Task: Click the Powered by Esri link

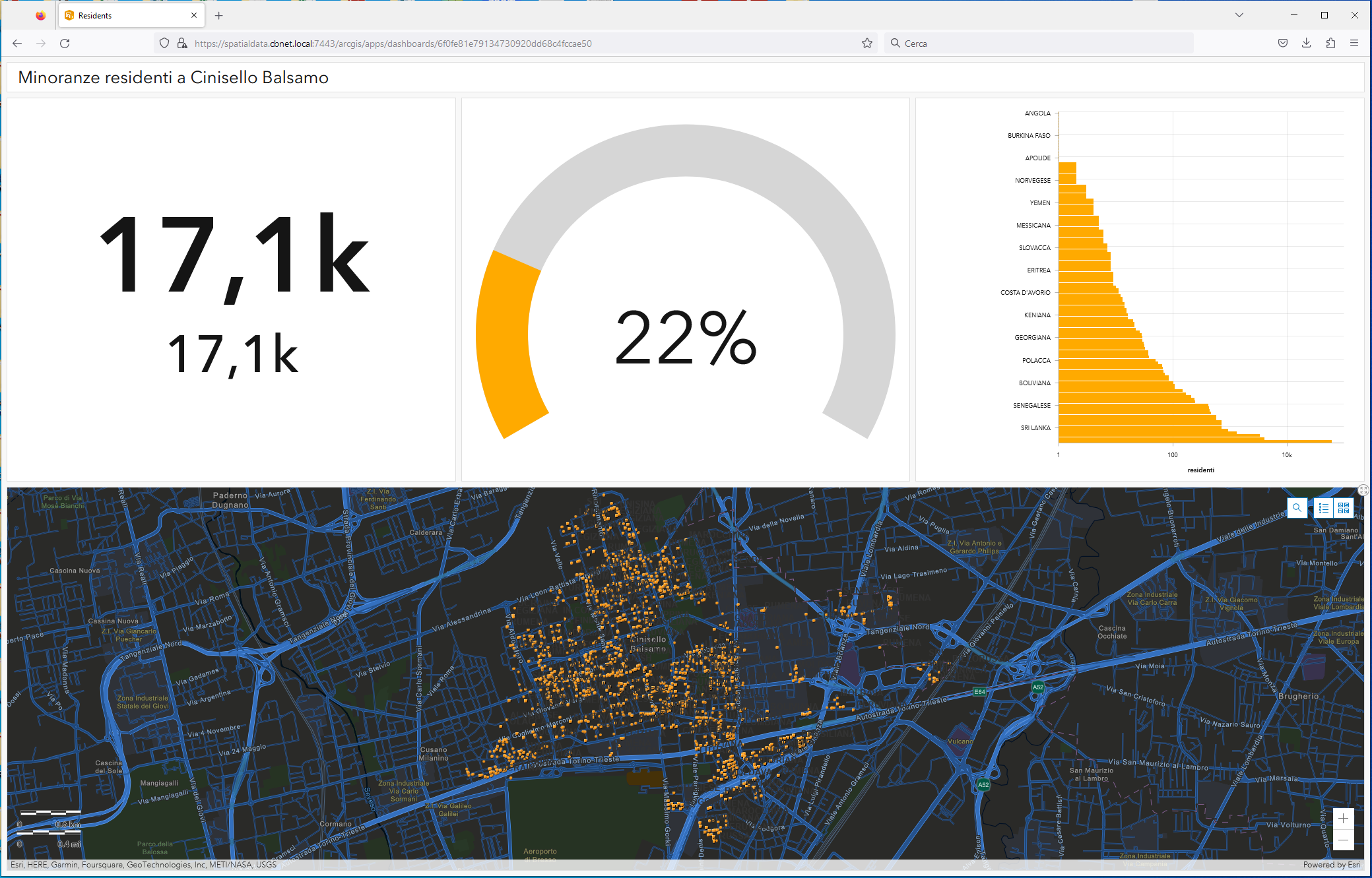Action: [x=1331, y=865]
